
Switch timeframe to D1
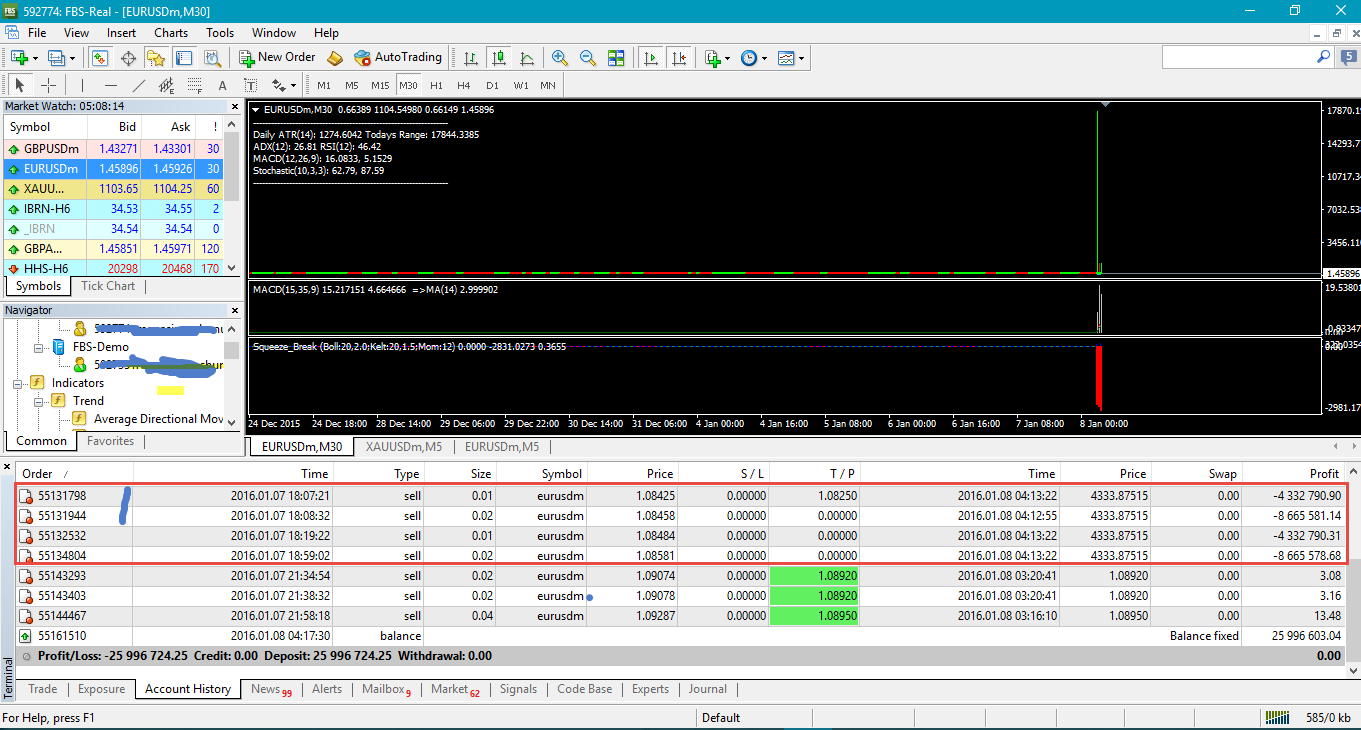click(492, 85)
